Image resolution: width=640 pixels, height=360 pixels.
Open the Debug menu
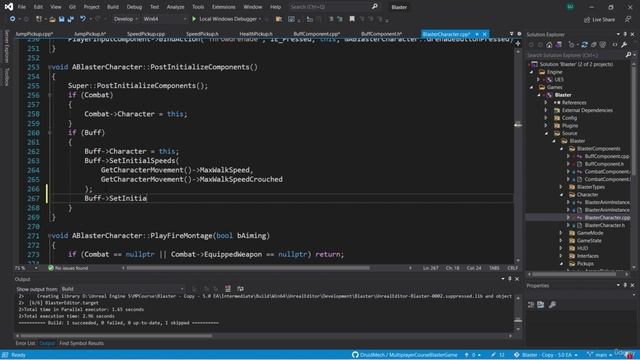coord(134,7)
